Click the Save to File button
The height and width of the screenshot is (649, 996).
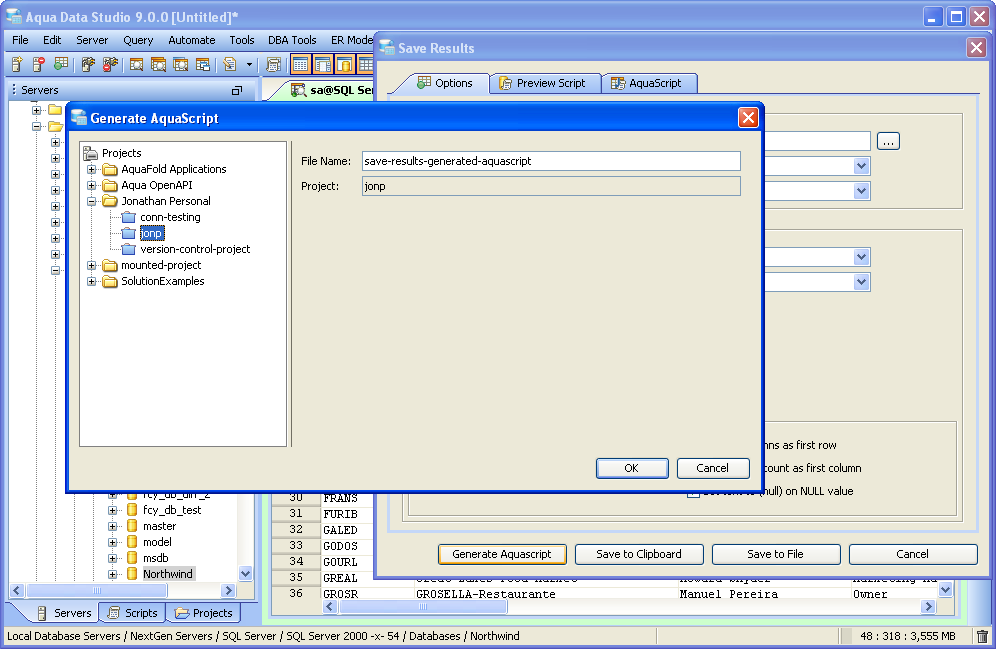pos(776,554)
